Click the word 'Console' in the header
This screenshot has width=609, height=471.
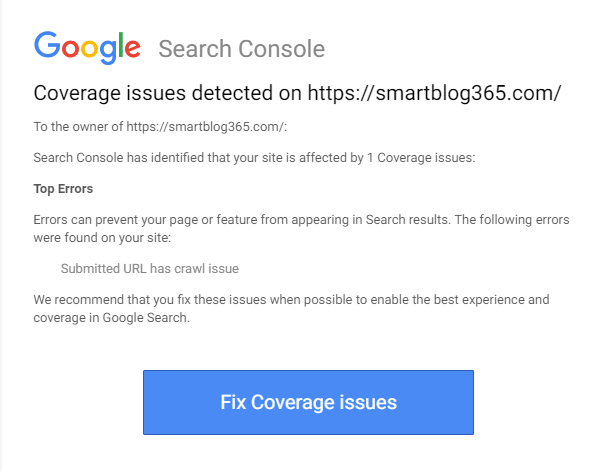click(x=282, y=49)
